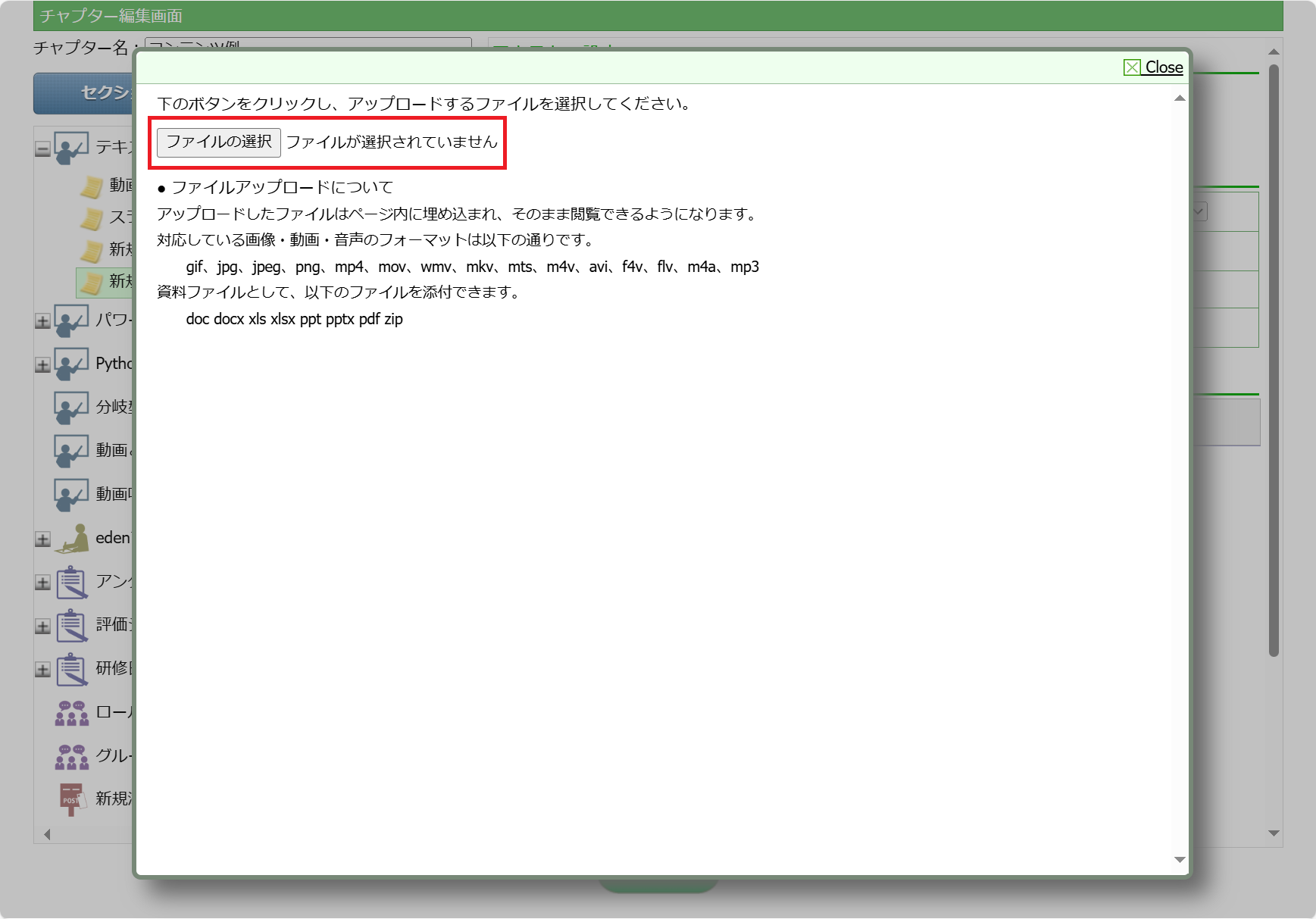Viewport: 1316px width, 919px height.
Task: Expand the パワ tree node plus box
Action: [42, 321]
